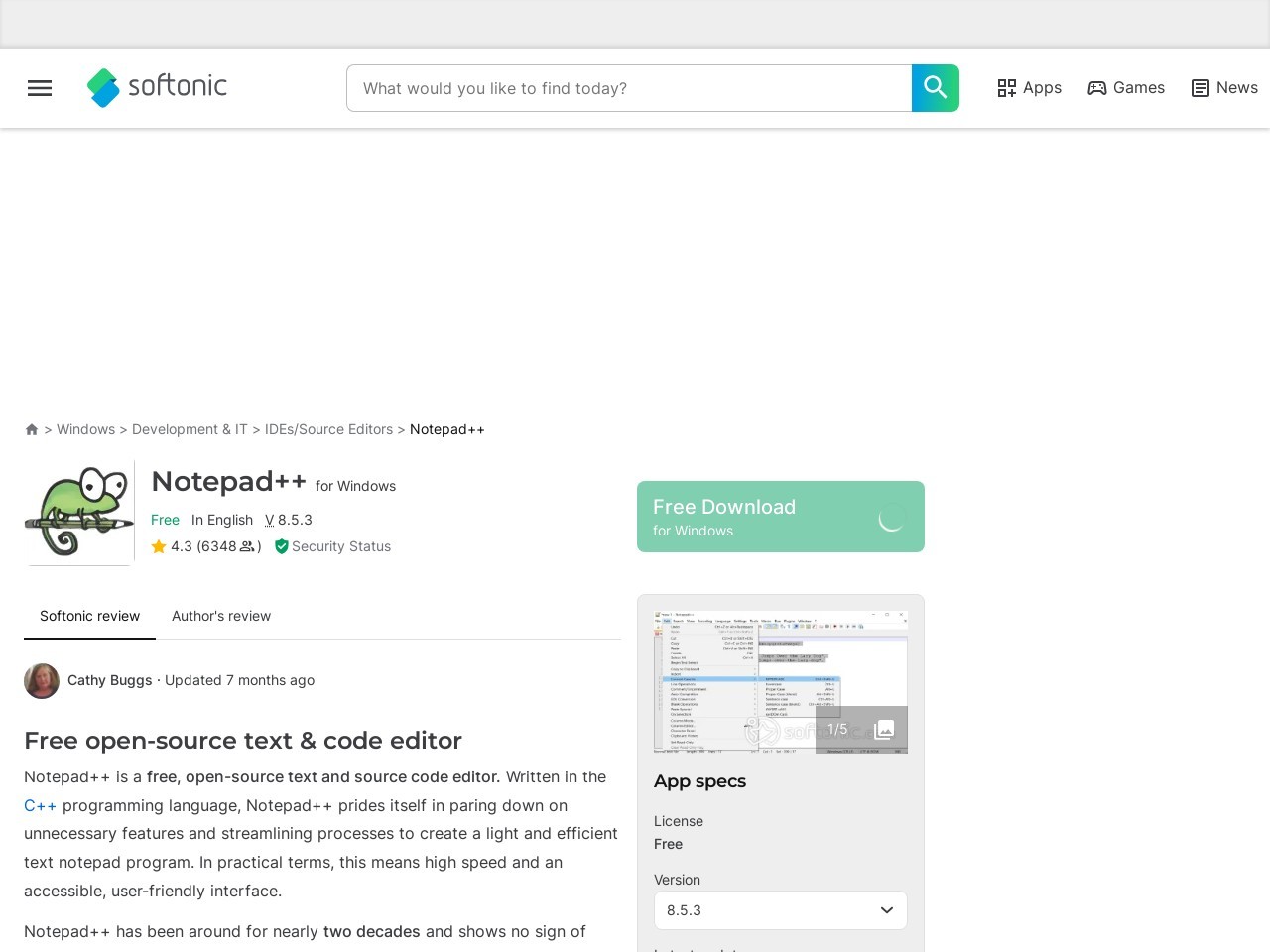Open Development & IT breadcrumb link
The width and height of the screenshot is (1270, 952).
[x=190, y=429]
